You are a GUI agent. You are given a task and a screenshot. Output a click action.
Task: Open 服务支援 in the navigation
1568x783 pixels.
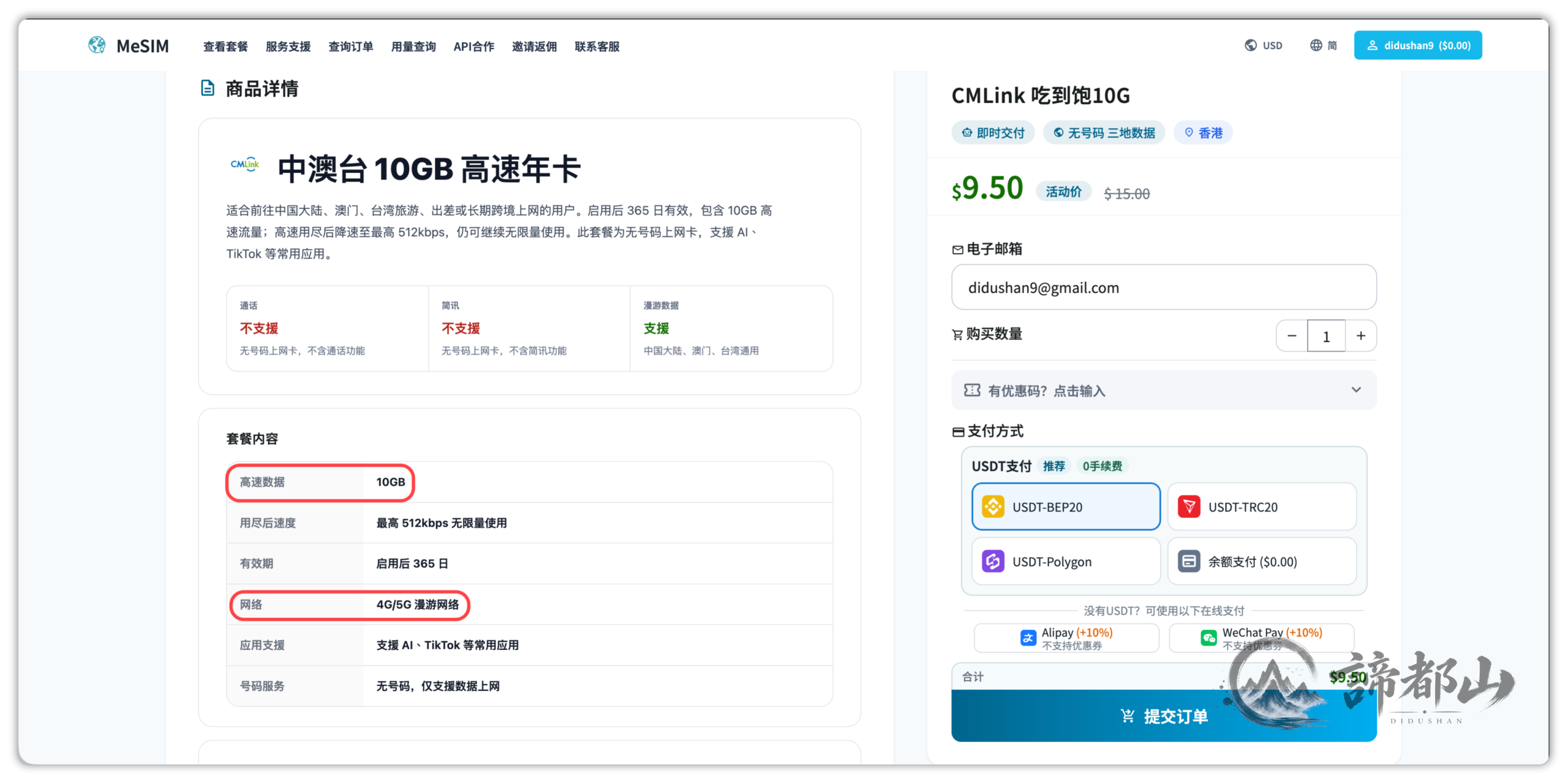tap(288, 47)
